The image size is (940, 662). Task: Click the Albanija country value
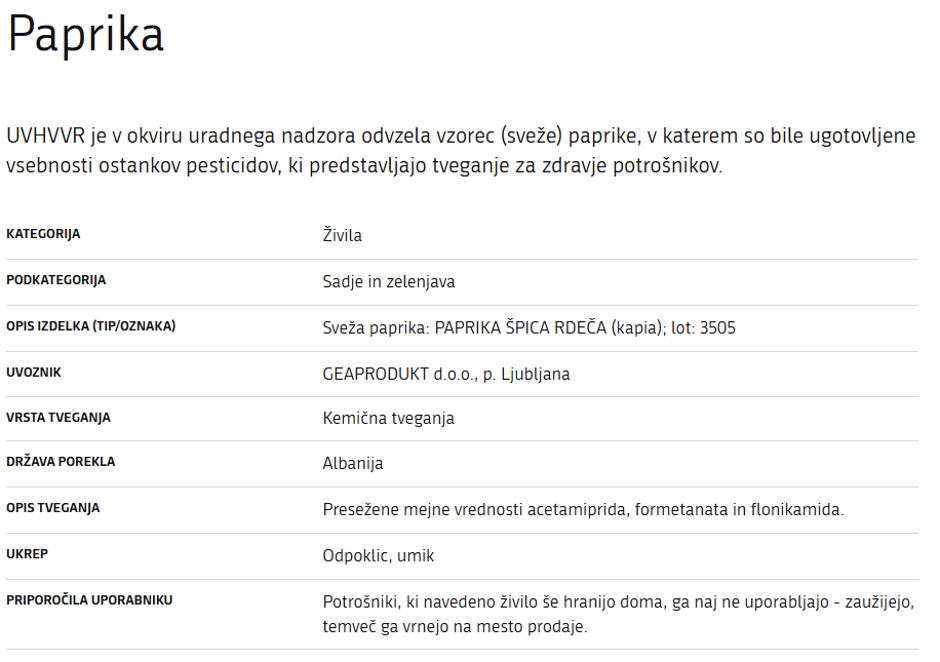(352, 464)
